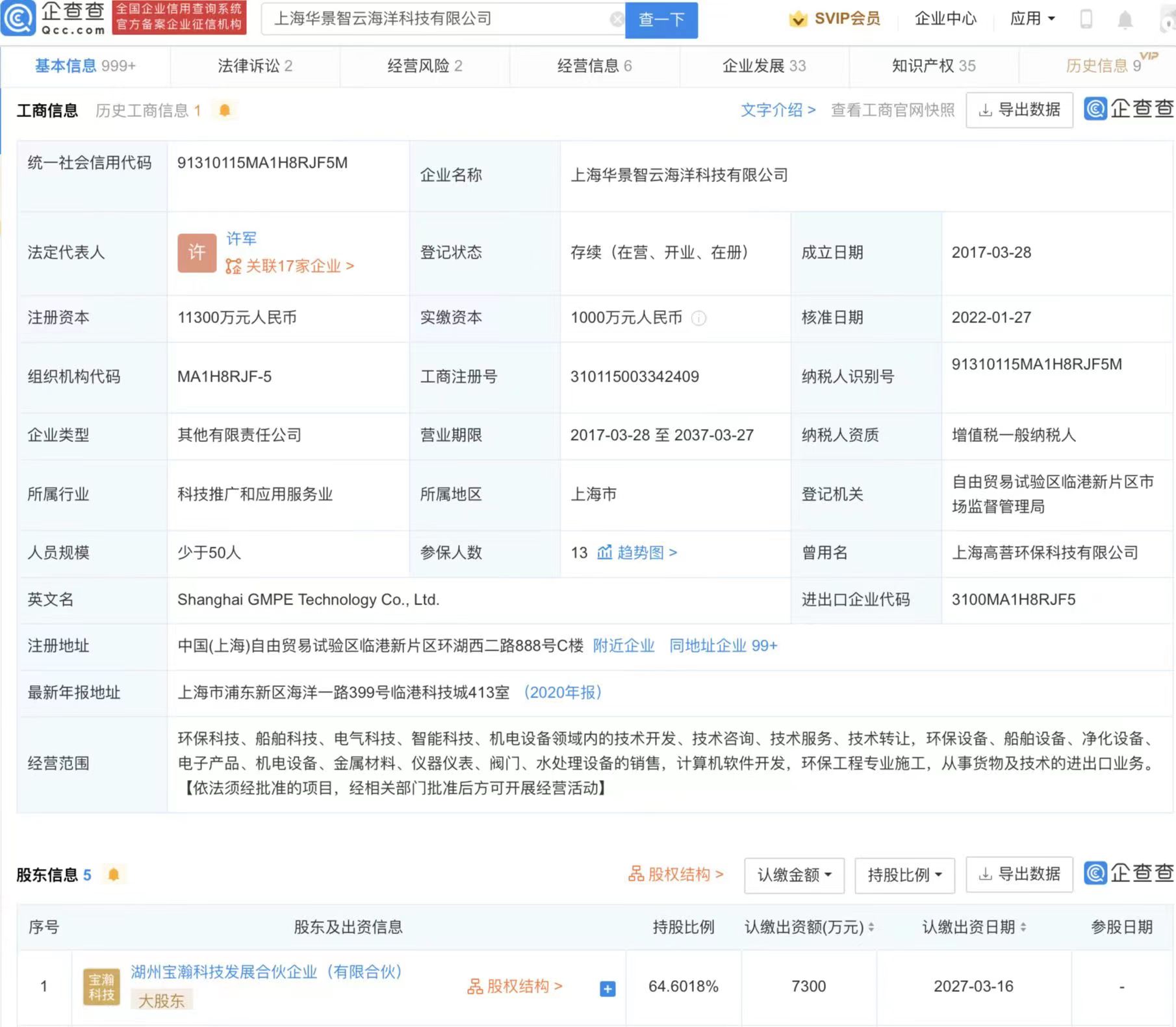Open the (2020年报) link
The height and width of the screenshot is (1027, 1176).
[x=563, y=692]
